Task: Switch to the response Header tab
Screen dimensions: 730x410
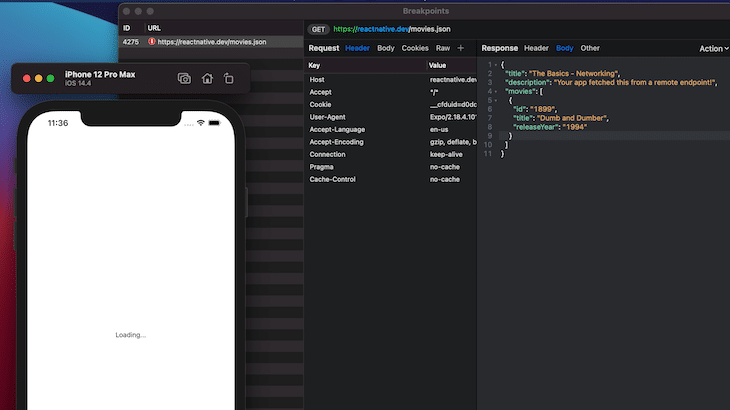Action: [x=536, y=48]
